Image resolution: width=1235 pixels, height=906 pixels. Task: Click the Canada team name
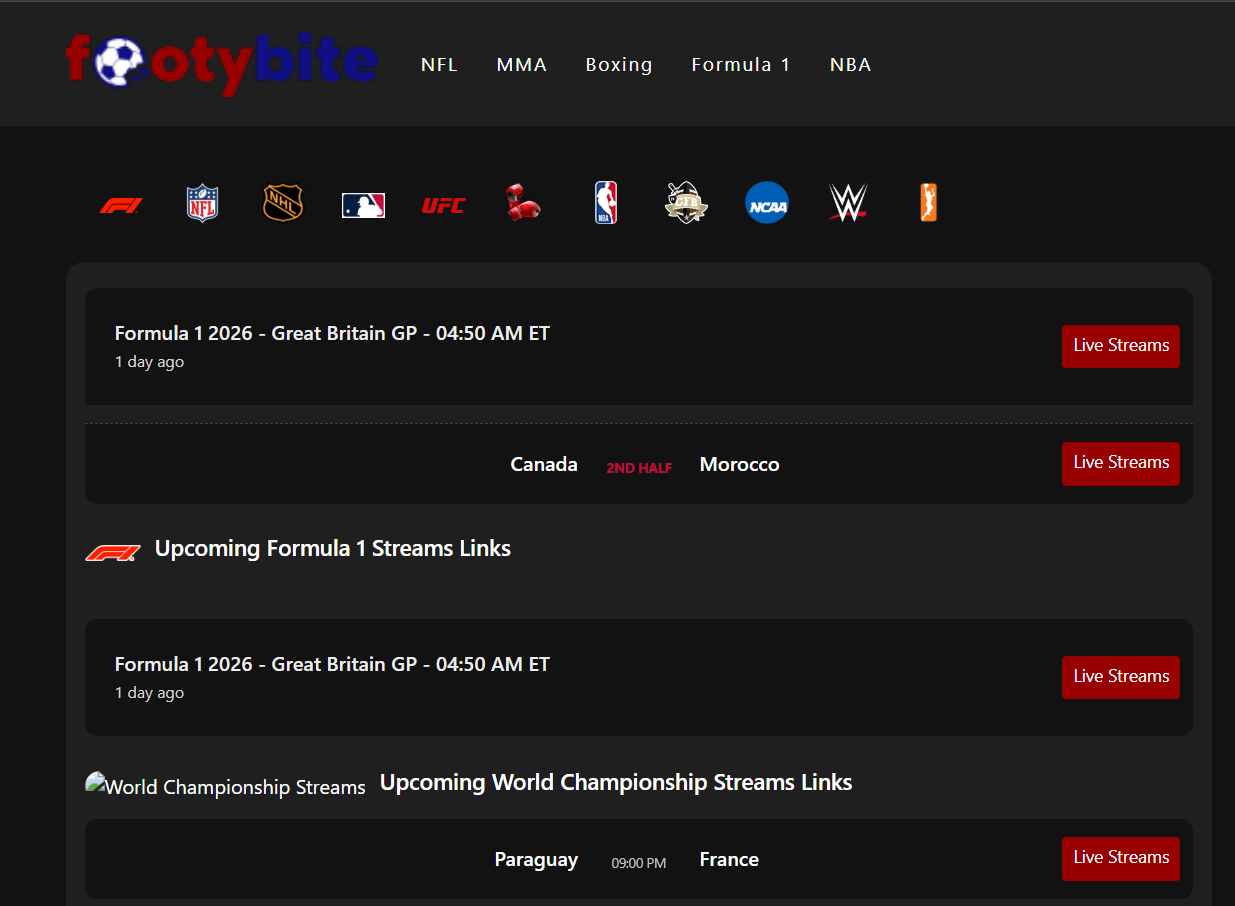(x=544, y=464)
